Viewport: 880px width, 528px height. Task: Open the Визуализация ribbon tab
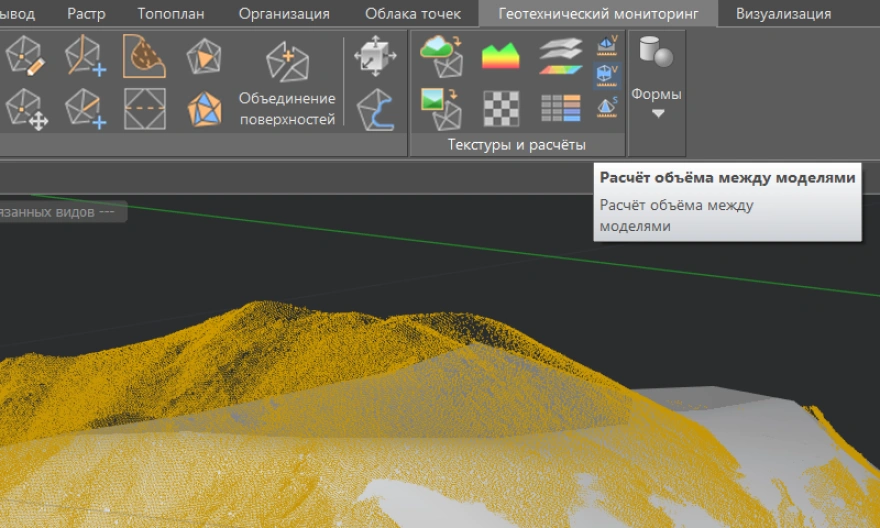[783, 14]
